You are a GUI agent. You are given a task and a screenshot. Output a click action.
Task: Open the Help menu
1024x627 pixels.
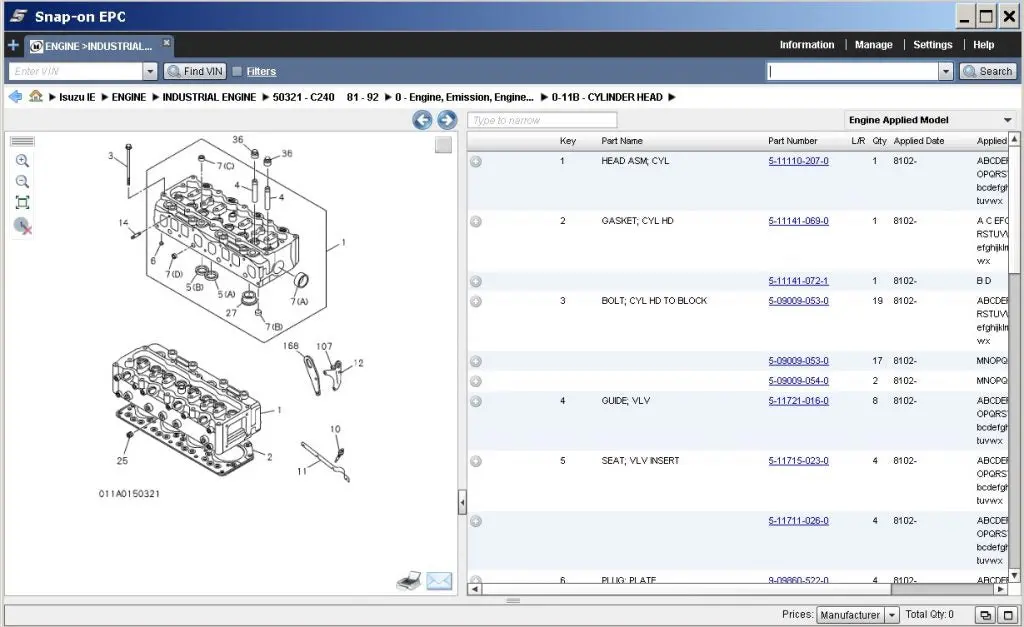point(984,45)
